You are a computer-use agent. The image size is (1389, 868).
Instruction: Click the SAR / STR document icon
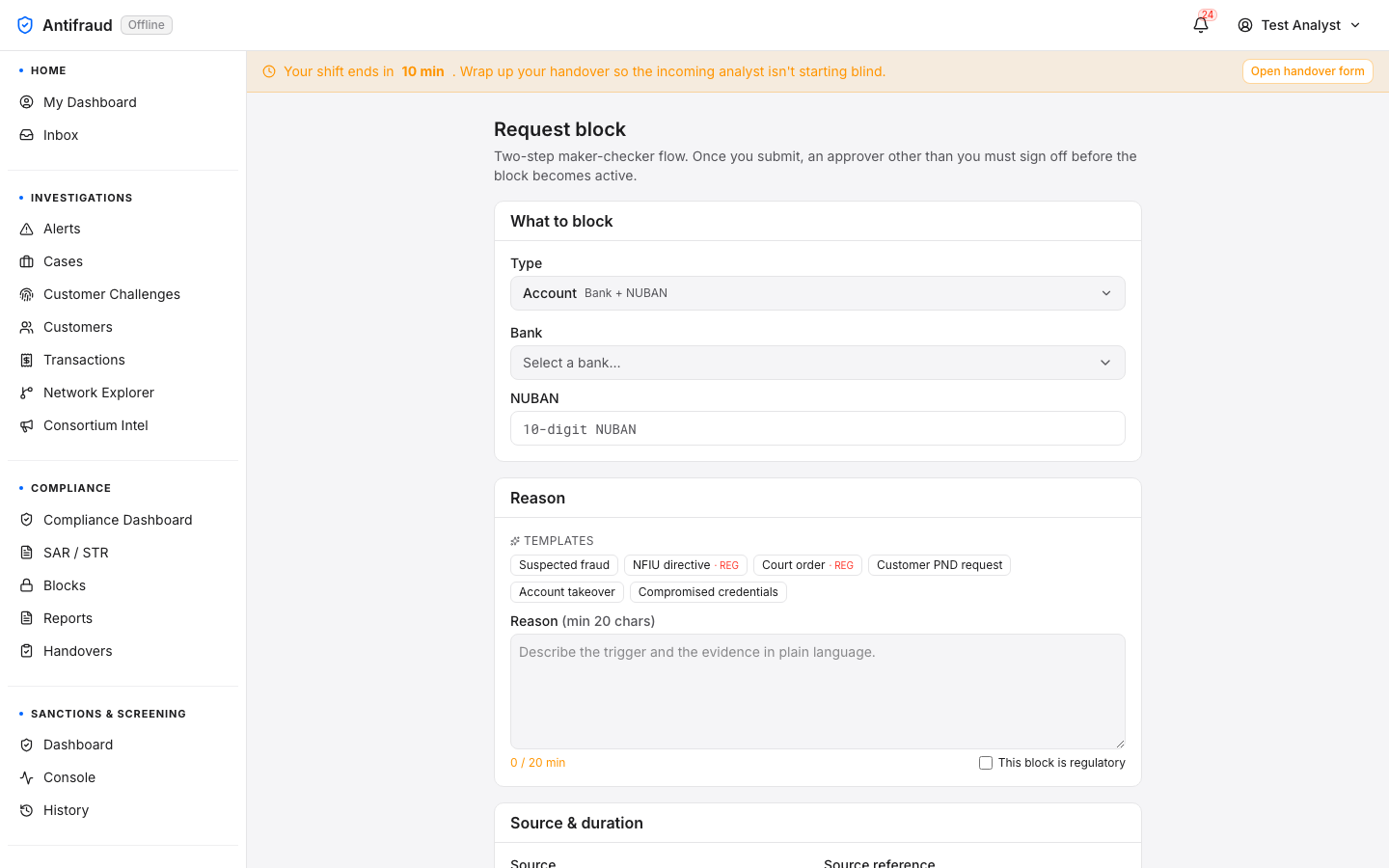click(x=27, y=553)
